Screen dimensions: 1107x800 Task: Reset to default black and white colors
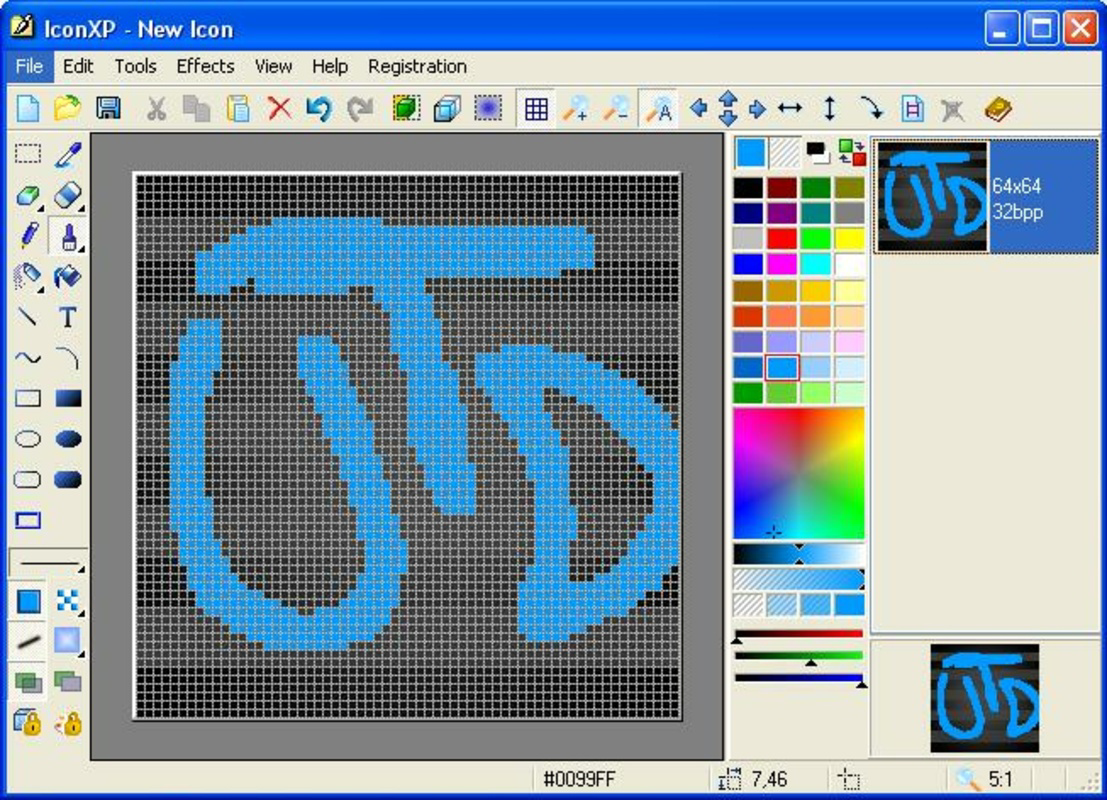click(x=818, y=152)
